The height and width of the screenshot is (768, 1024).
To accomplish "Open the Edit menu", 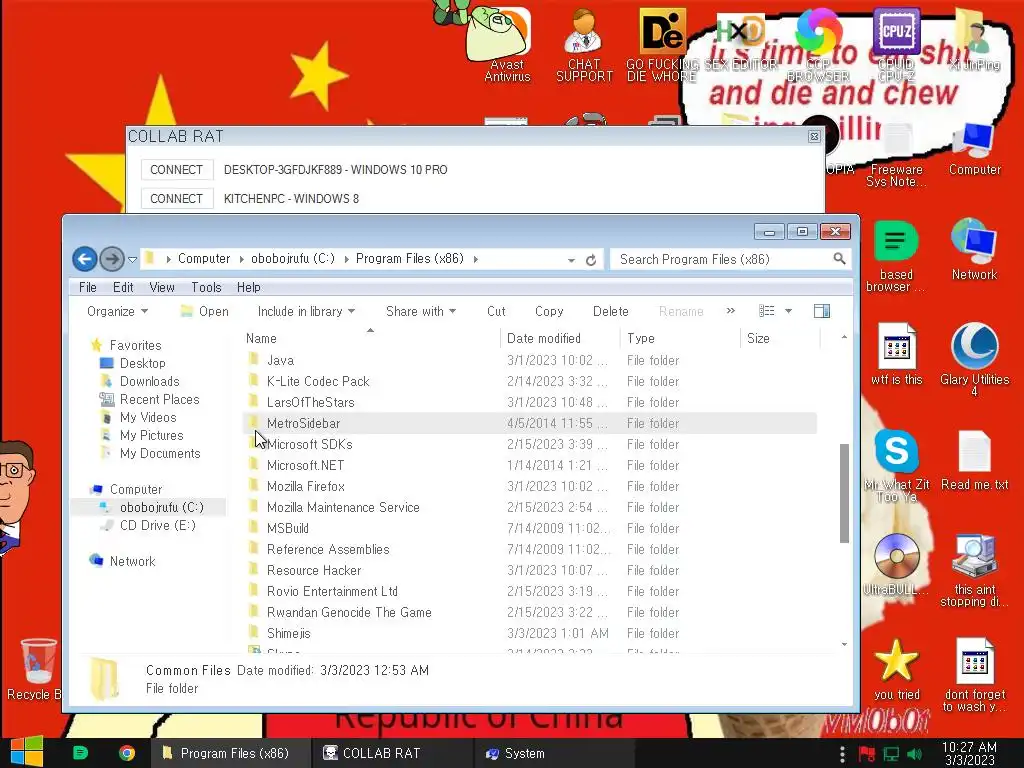I will [x=123, y=287].
